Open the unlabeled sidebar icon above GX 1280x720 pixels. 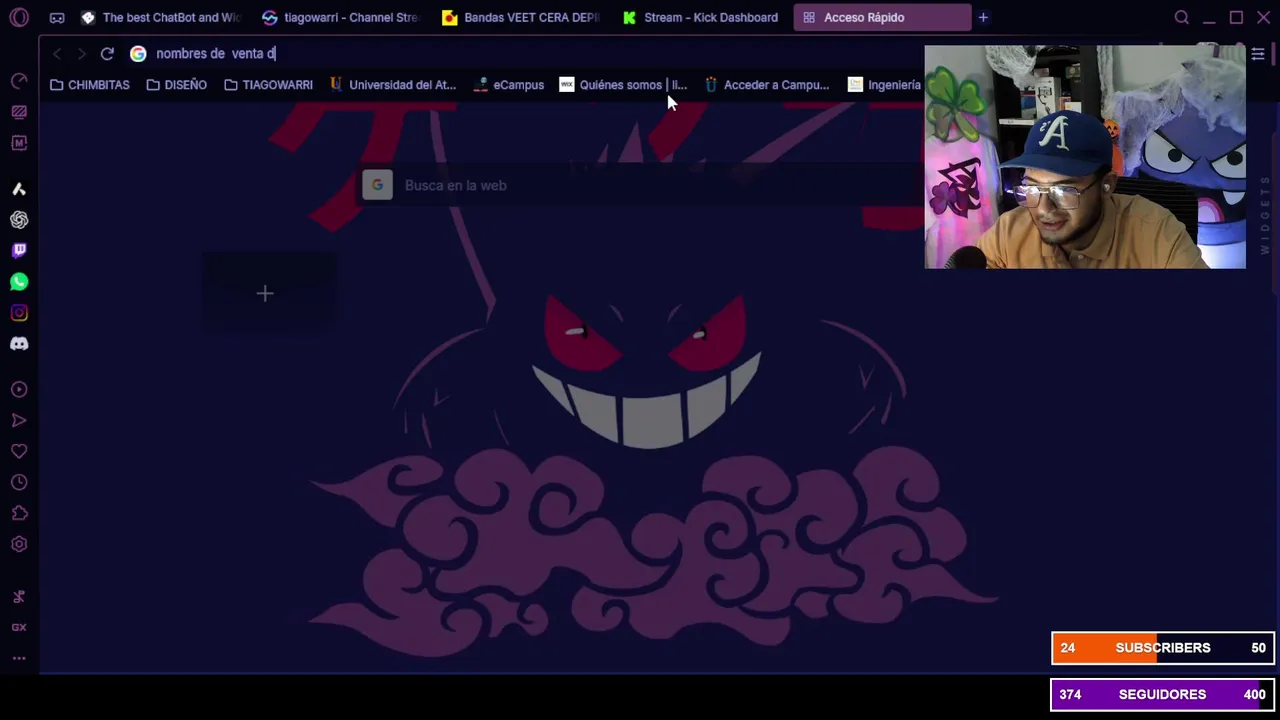click(19, 597)
